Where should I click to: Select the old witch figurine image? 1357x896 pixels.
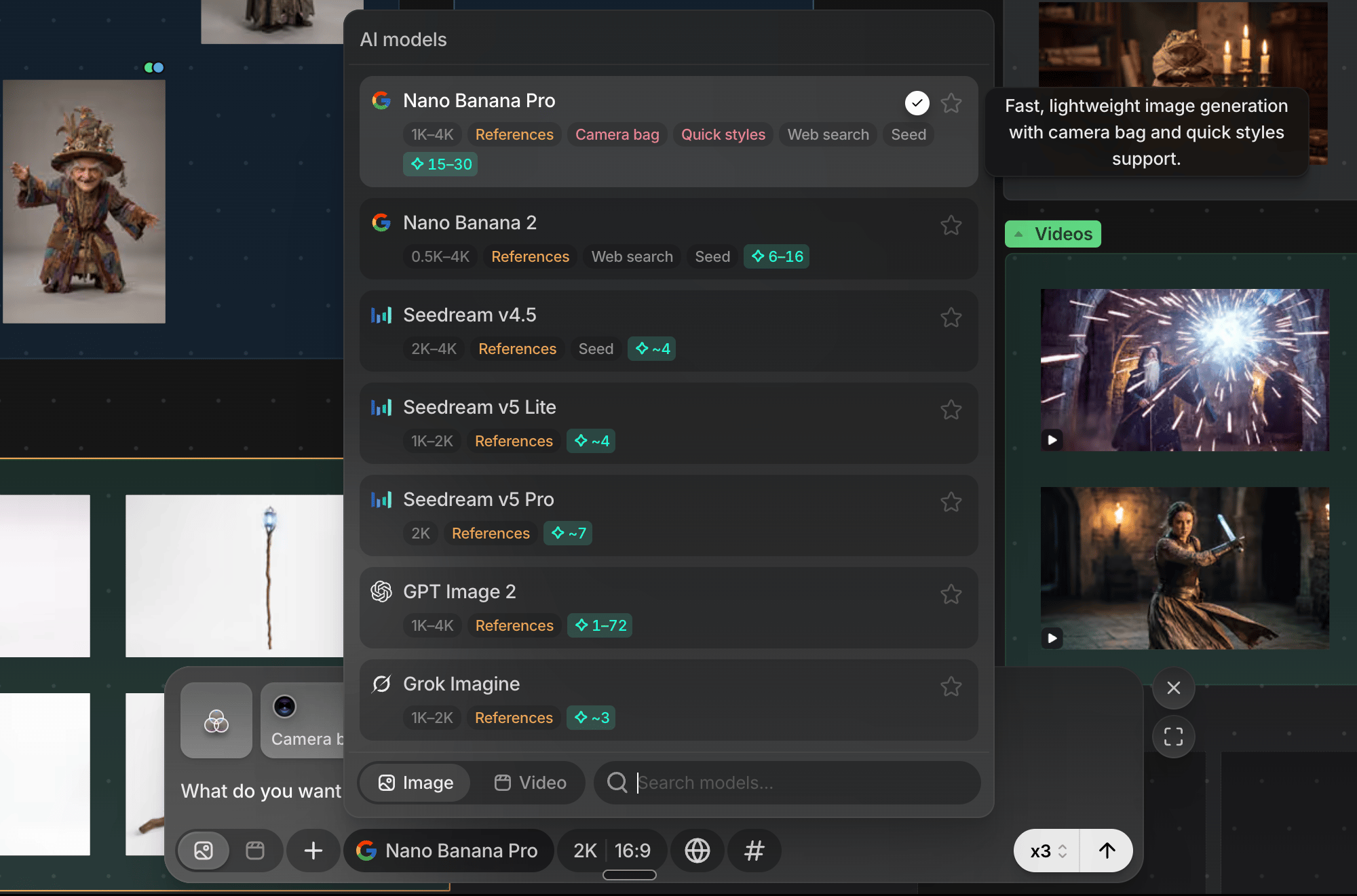pos(84,202)
